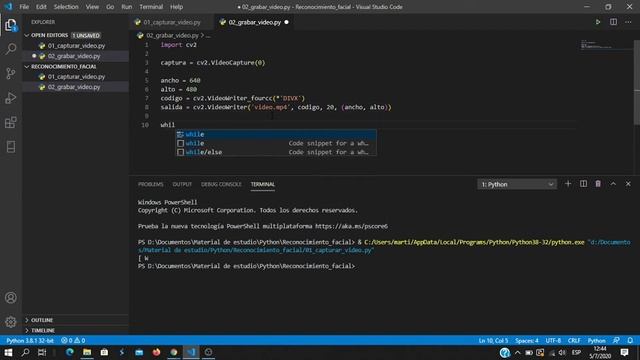Click the editor minimap
640x360 pixels.
(606, 44)
